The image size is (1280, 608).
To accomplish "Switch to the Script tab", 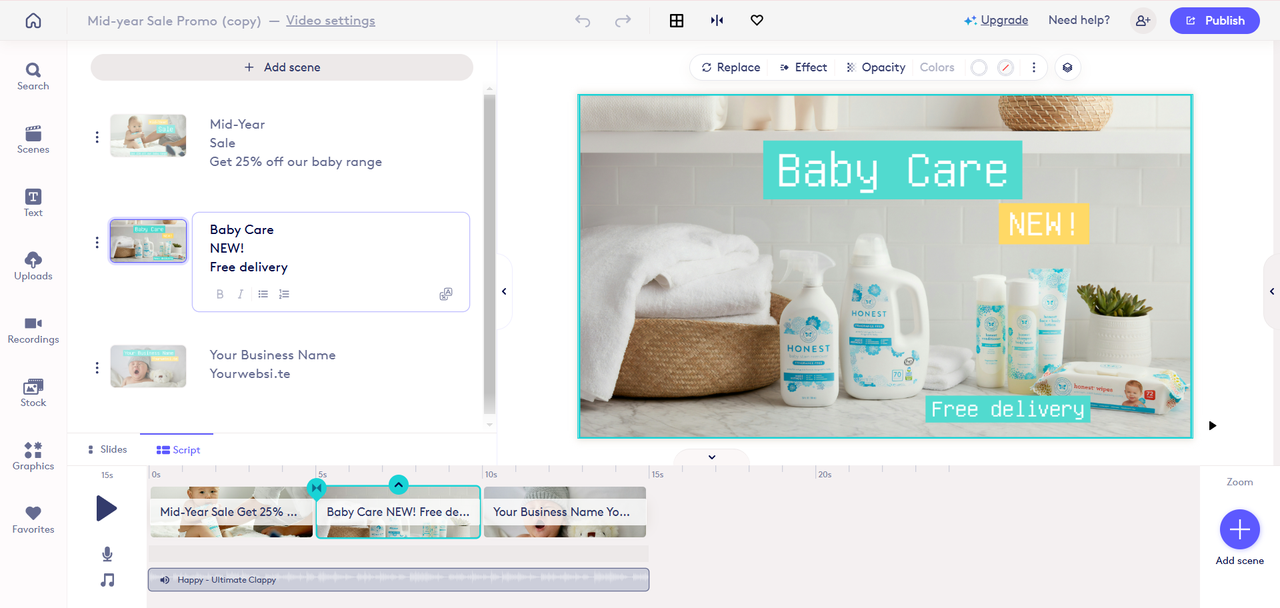I will click(178, 450).
